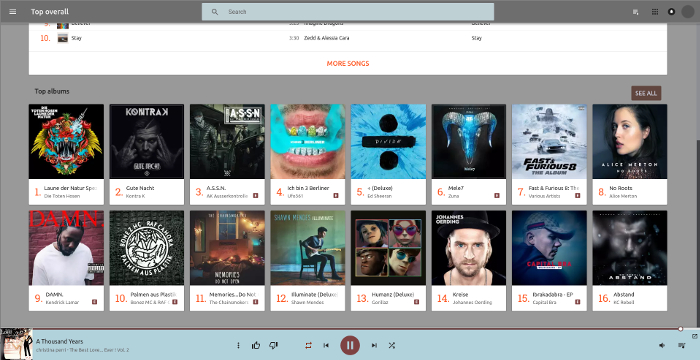Click the Gorillaz artist link

tap(378, 302)
